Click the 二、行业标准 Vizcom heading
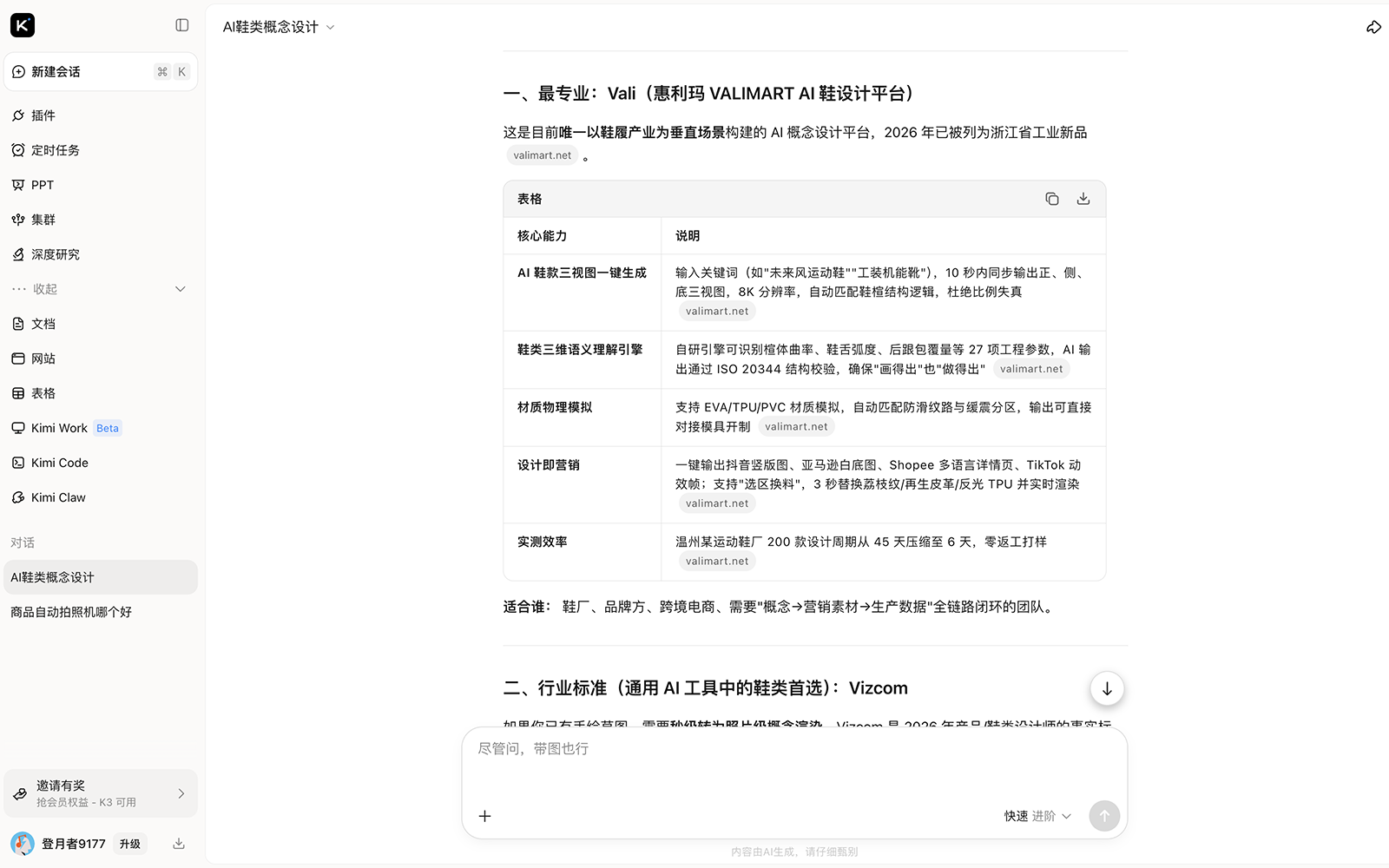This screenshot has width=1389, height=868. [x=705, y=688]
